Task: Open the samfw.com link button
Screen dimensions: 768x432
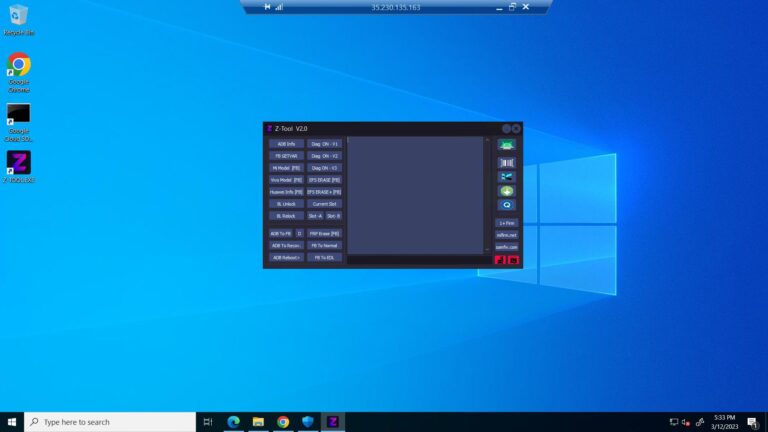Action: point(506,247)
